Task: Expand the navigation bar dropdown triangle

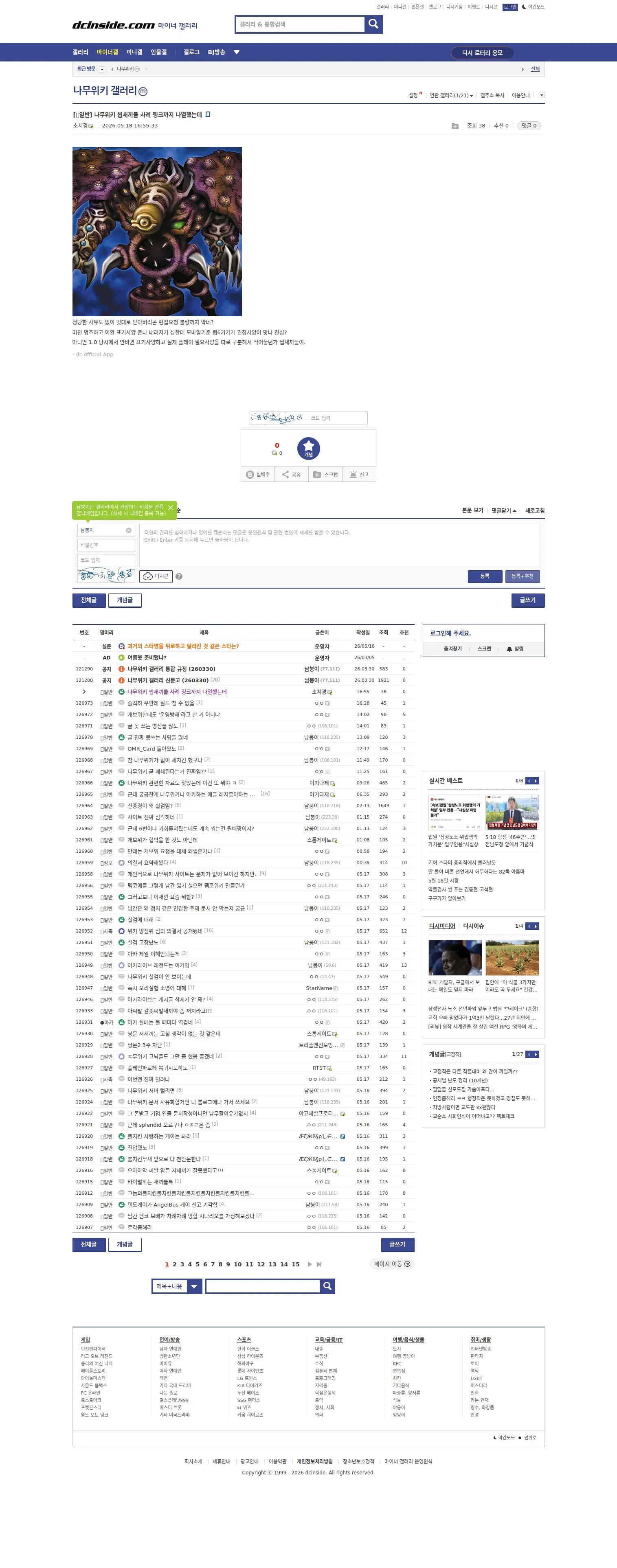Action: tap(236, 53)
